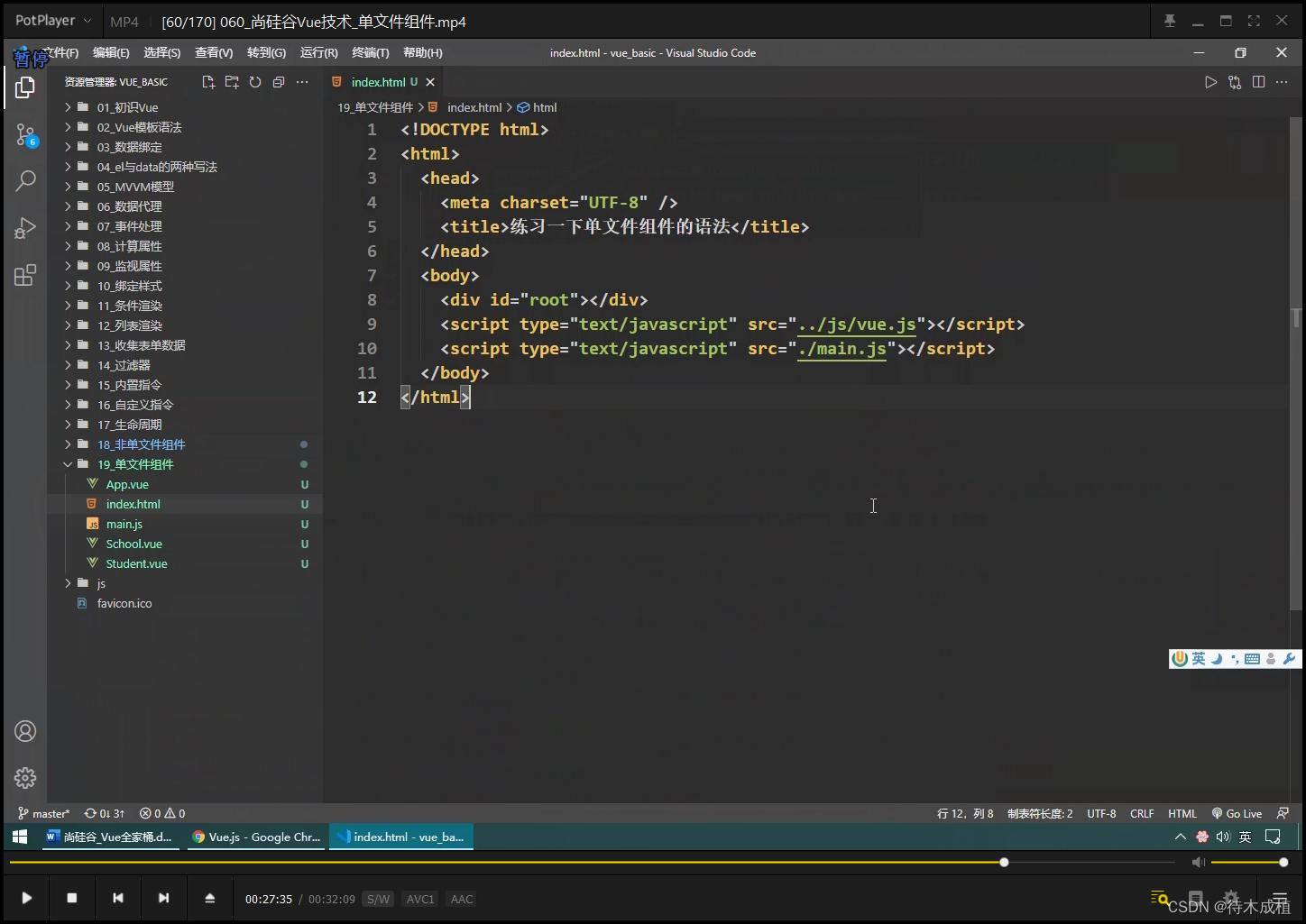
Task: Open main.js in the explorer
Action: pyautogui.click(x=185, y=524)
